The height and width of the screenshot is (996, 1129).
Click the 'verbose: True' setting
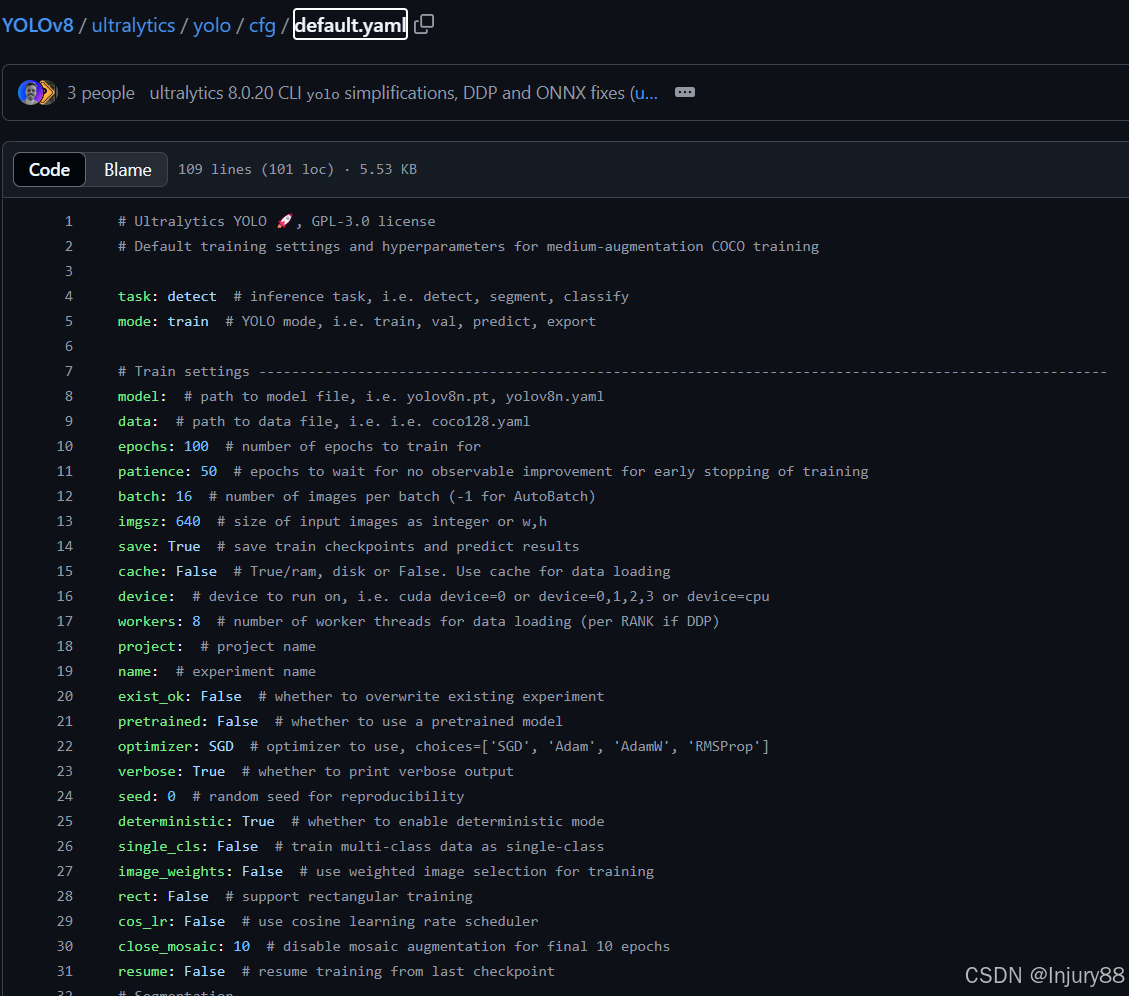[171, 771]
